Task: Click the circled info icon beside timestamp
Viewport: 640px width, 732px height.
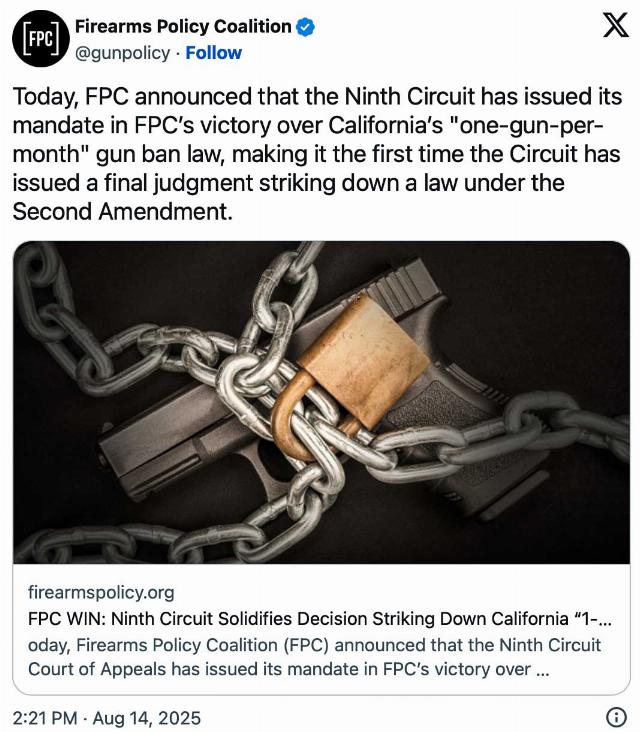Action: click(616, 717)
